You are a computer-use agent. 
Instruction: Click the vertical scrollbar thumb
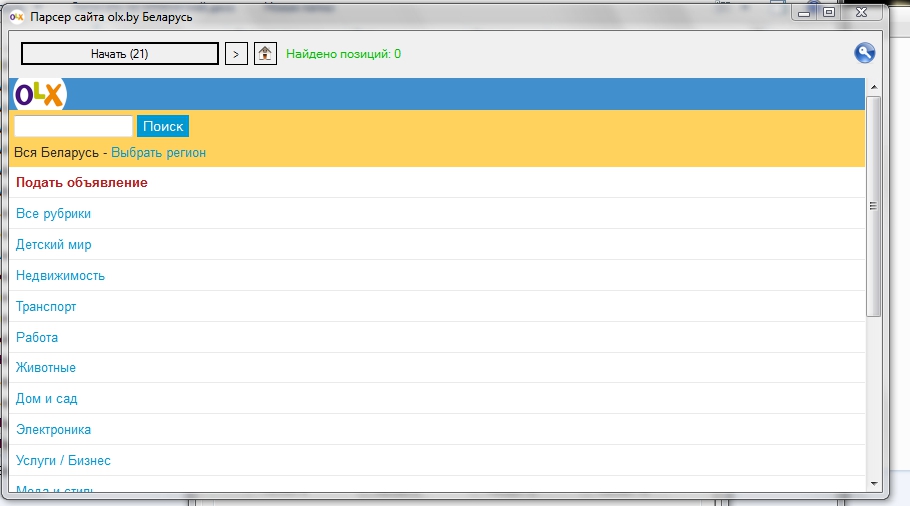coord(873,206)
